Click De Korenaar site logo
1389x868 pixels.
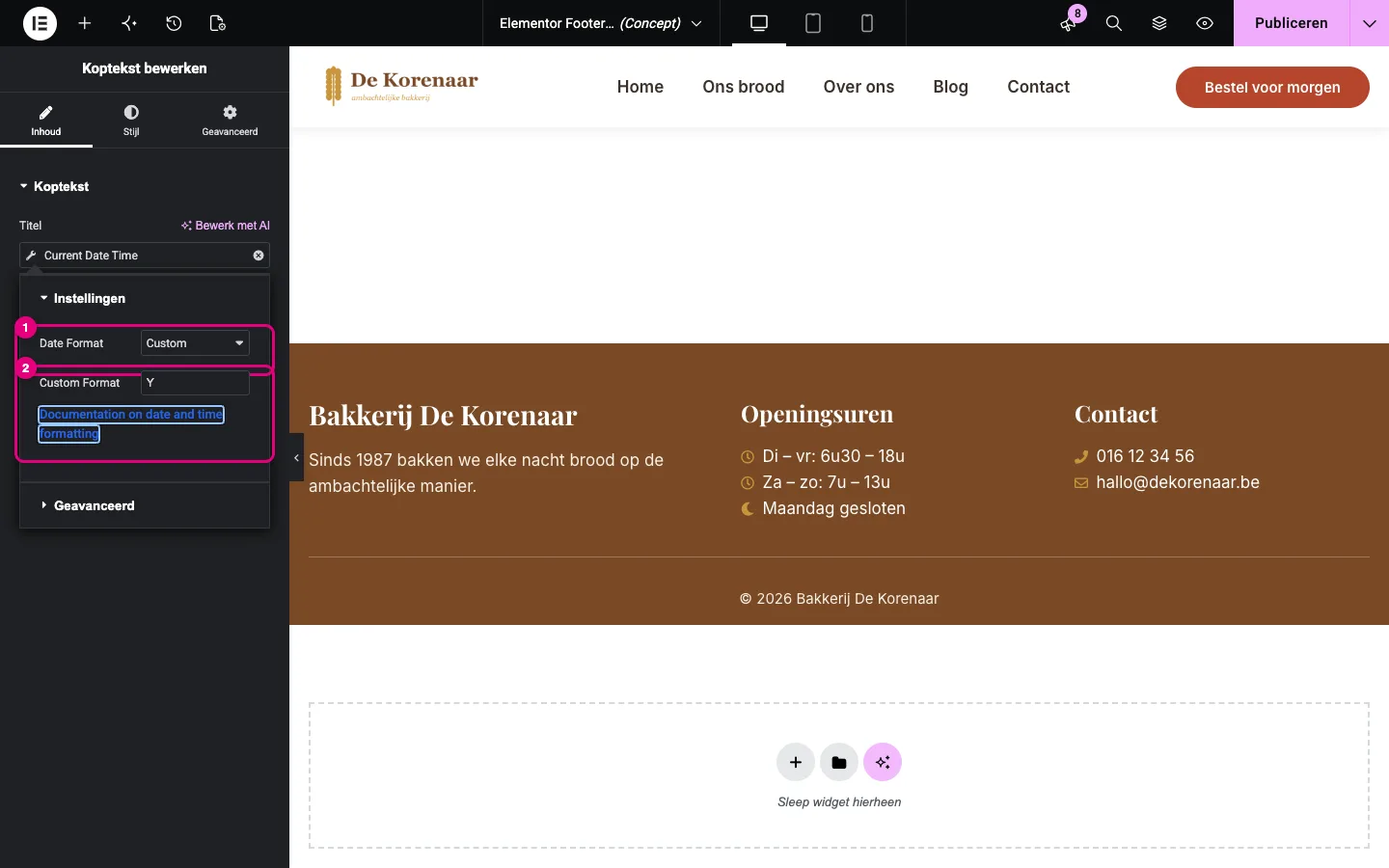click(402, 86)
